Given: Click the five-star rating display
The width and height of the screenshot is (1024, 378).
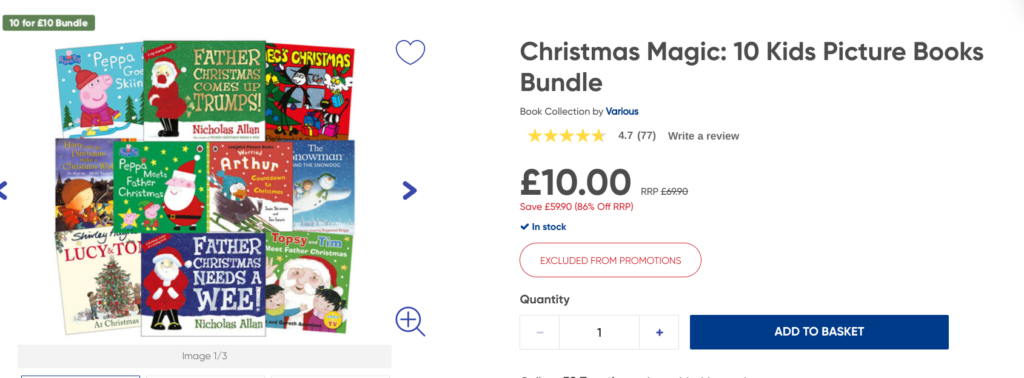Looking at the screenshot, I should [x=566, y=136].
